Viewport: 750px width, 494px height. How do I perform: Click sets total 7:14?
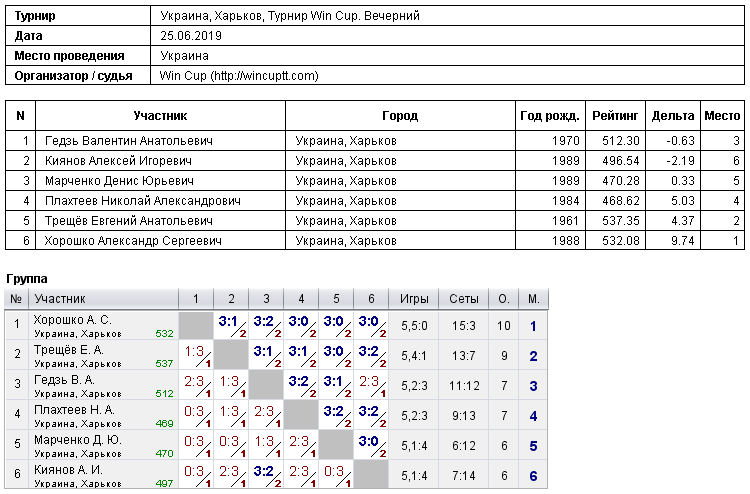click(x=463, y=476)
